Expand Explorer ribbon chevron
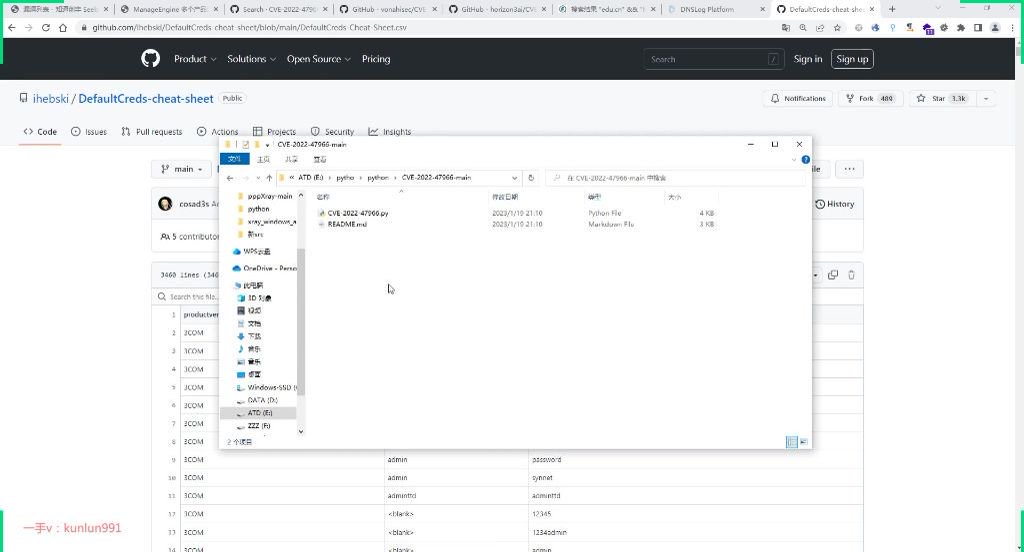The height and width of the screenshot is (552, 1024). tap(794, 159)
